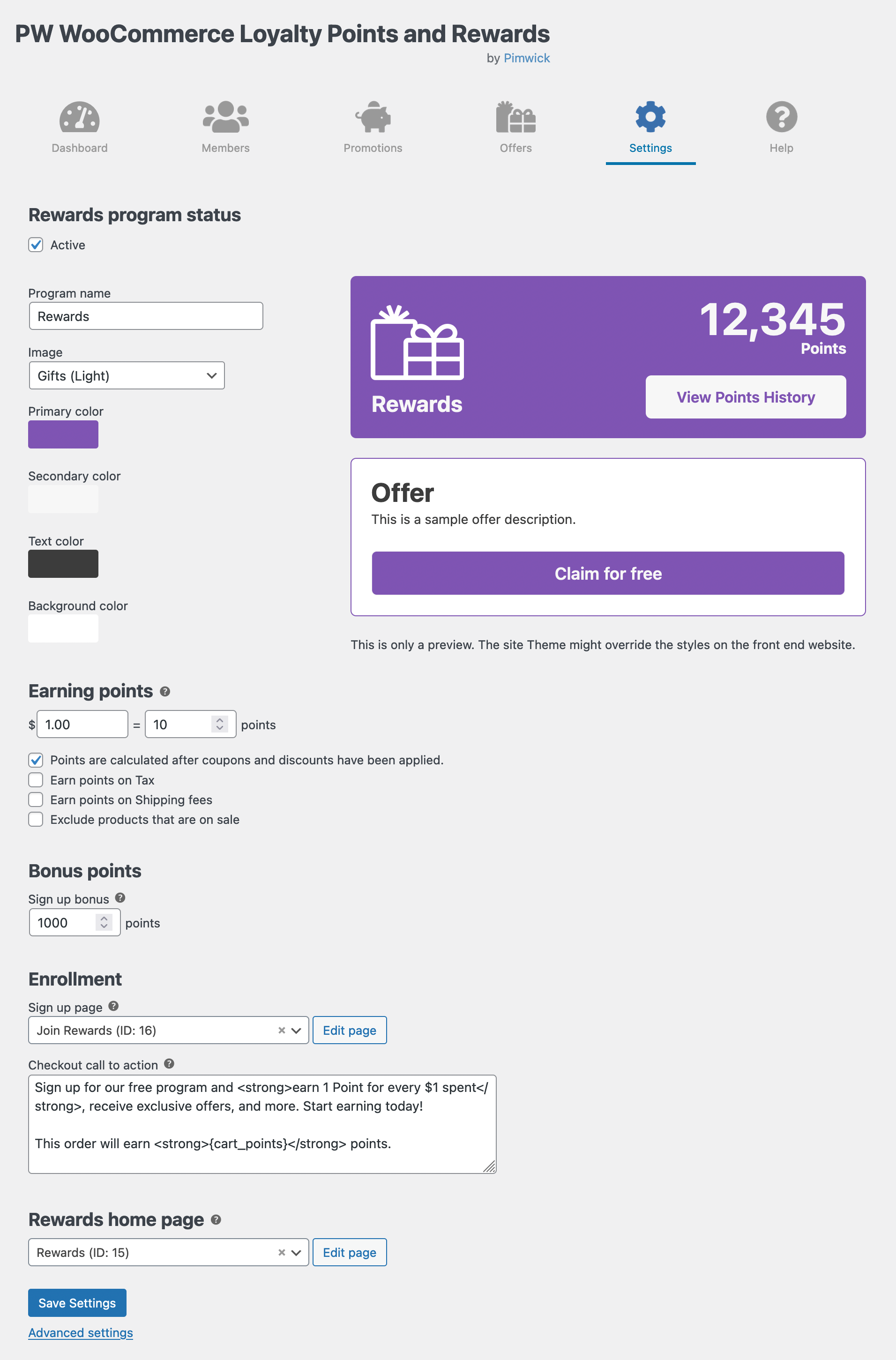Click the Program name text field

point(146,316)
